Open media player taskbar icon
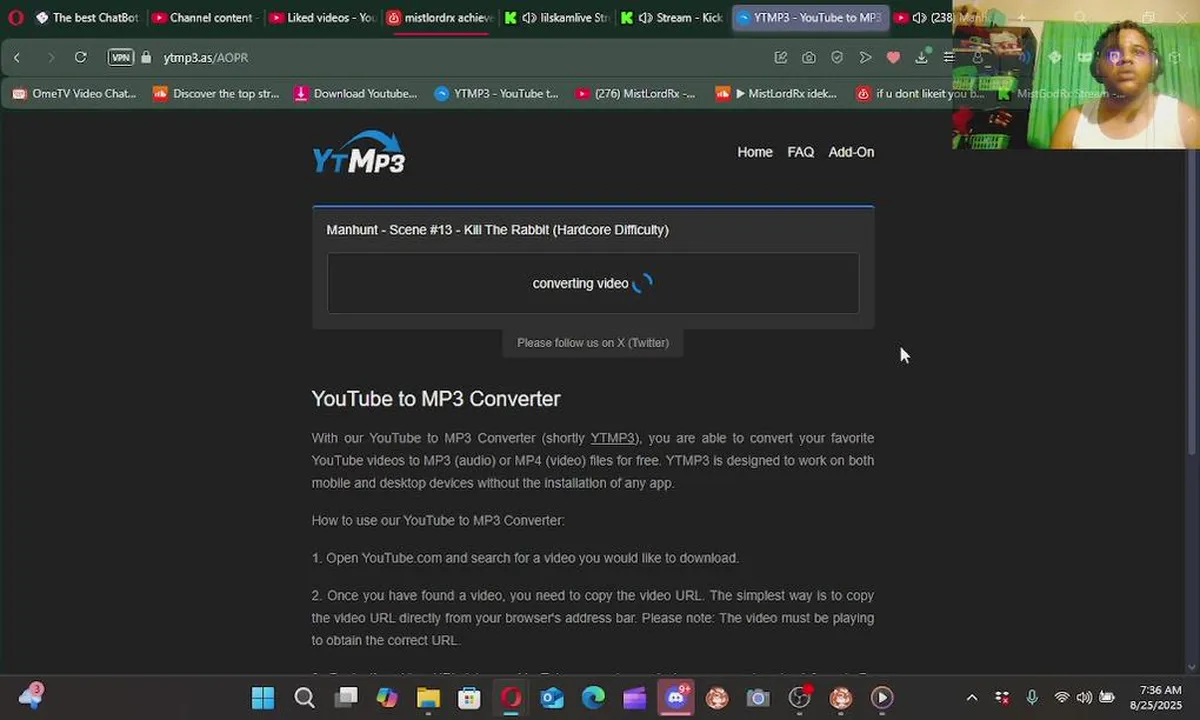Viewport: 1200px width, 720px height. coord(882,698)
